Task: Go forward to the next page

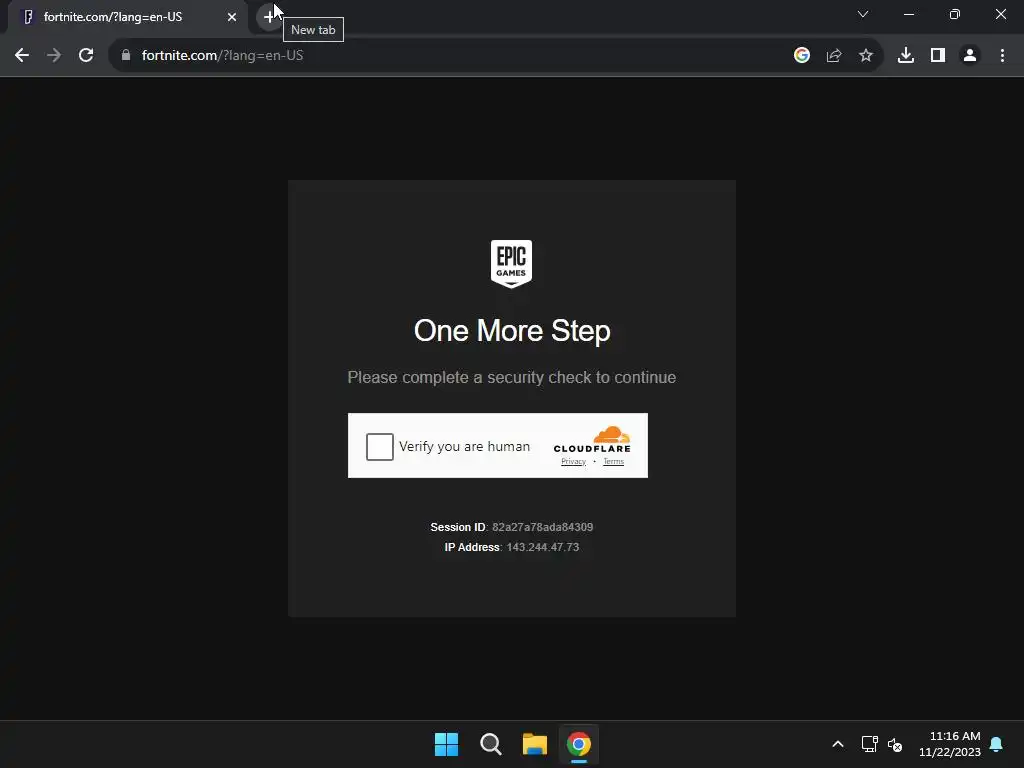Action: pos(54,56)
